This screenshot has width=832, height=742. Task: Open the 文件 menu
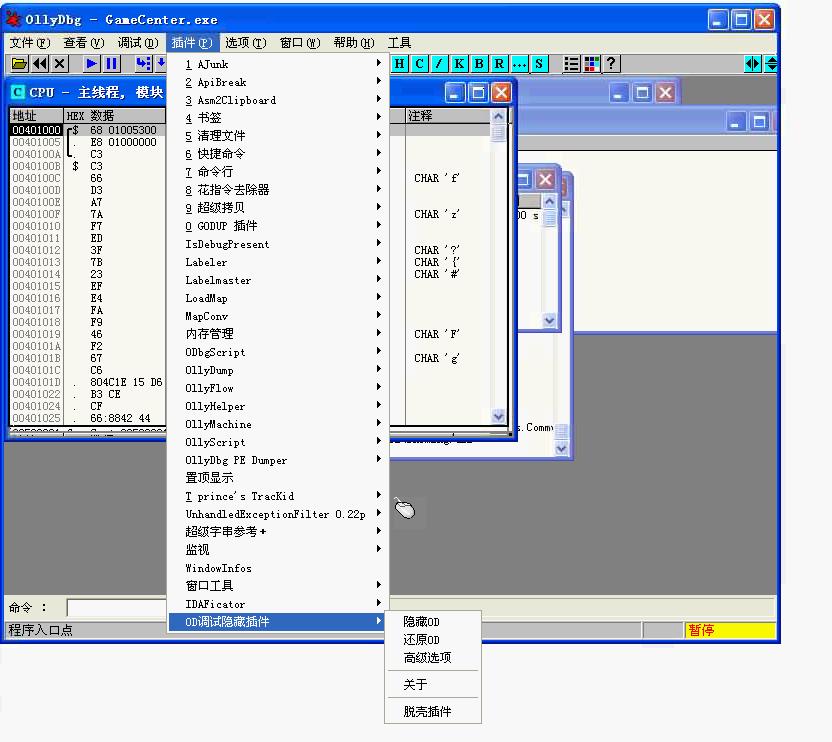[x=30, y=42]
